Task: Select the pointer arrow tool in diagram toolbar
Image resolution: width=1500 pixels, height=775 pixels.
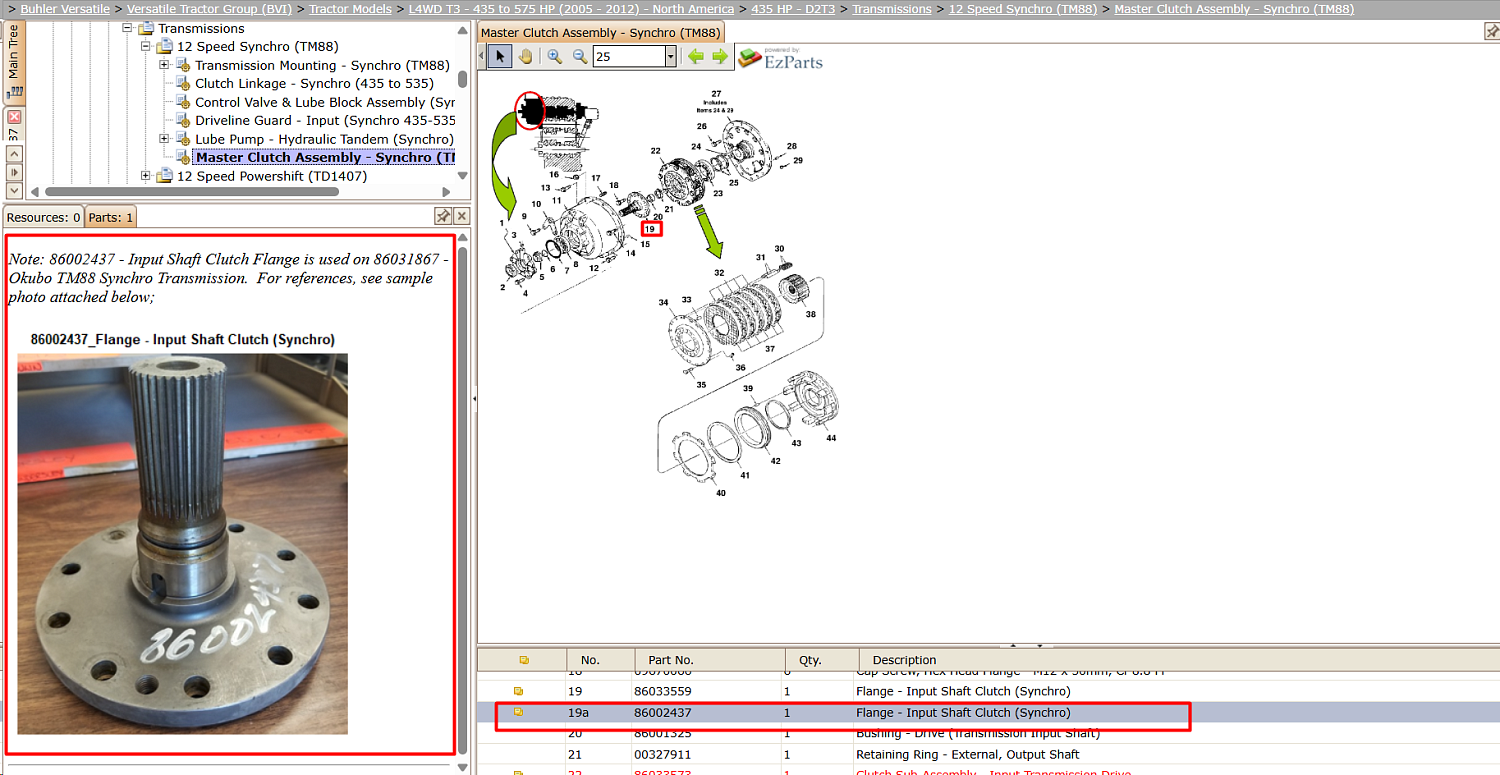Action: click(x=501, y=57)
